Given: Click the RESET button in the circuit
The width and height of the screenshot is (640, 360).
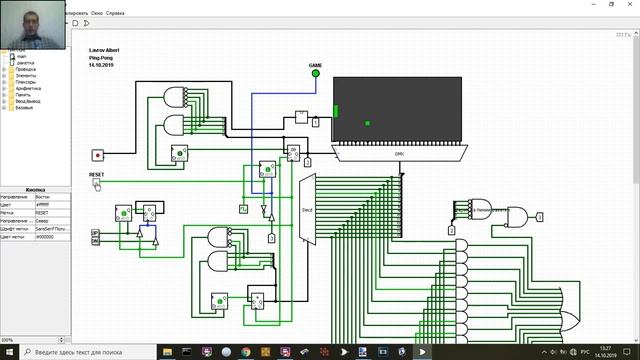Looking at the screenshot, I should coord(96,182).
